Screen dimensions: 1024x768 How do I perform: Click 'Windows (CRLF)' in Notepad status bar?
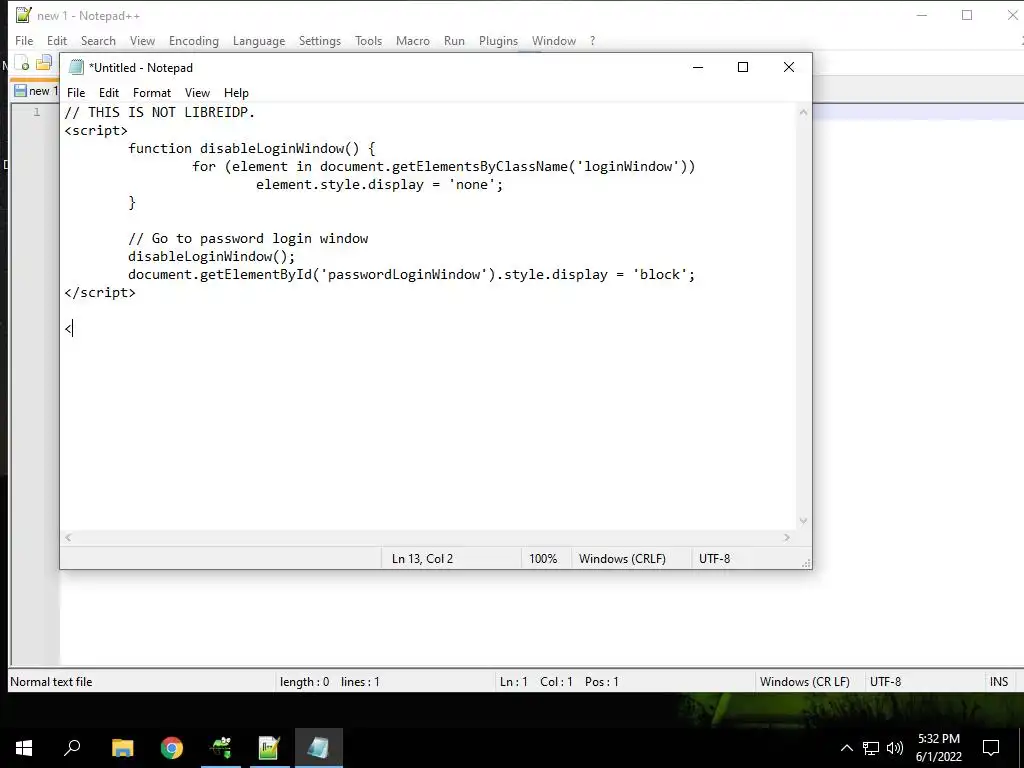(x=622, y=559)
